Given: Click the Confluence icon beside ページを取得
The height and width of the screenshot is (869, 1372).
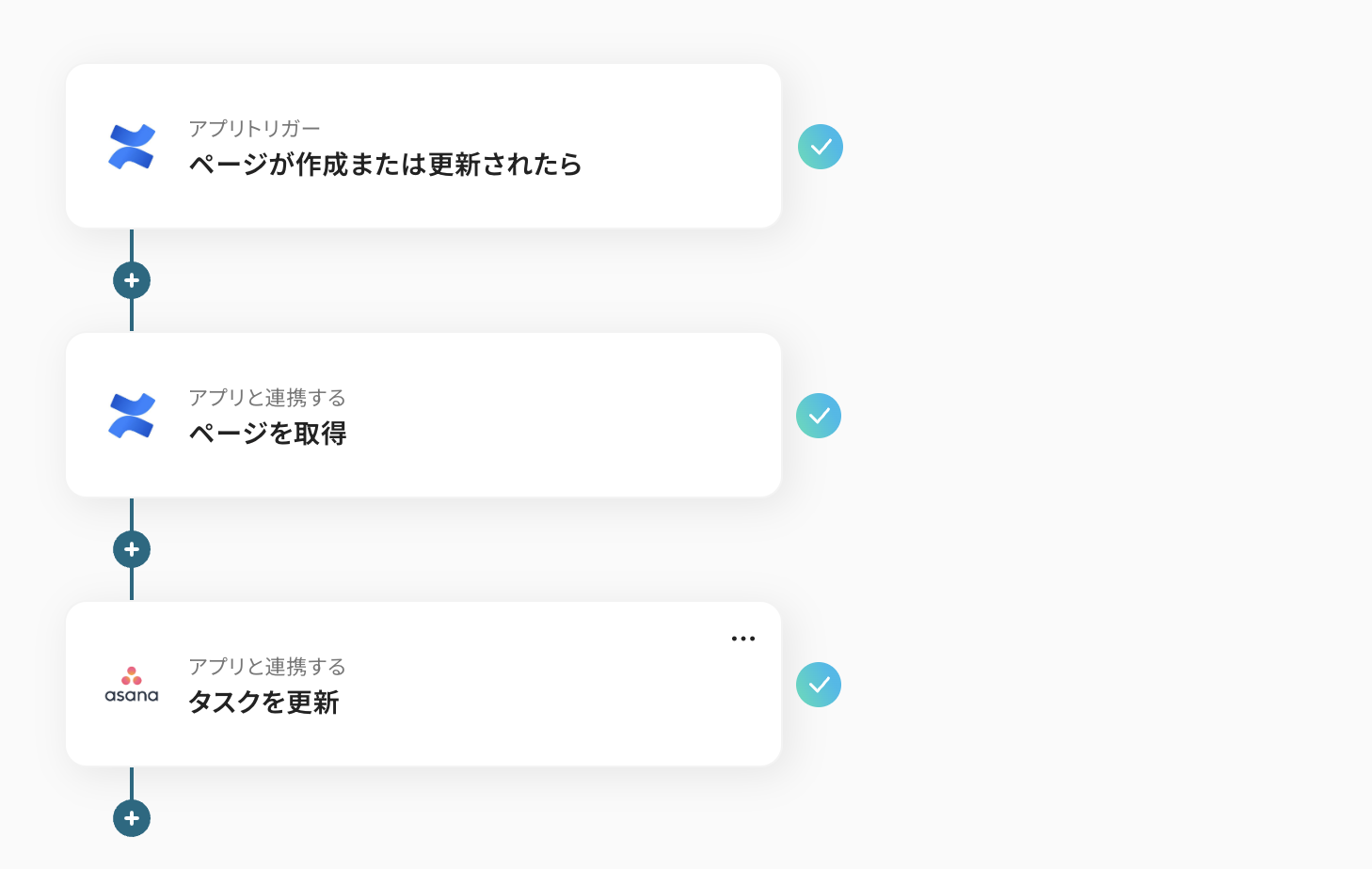Looking at the screenshot, I should (x=131, y=416).
